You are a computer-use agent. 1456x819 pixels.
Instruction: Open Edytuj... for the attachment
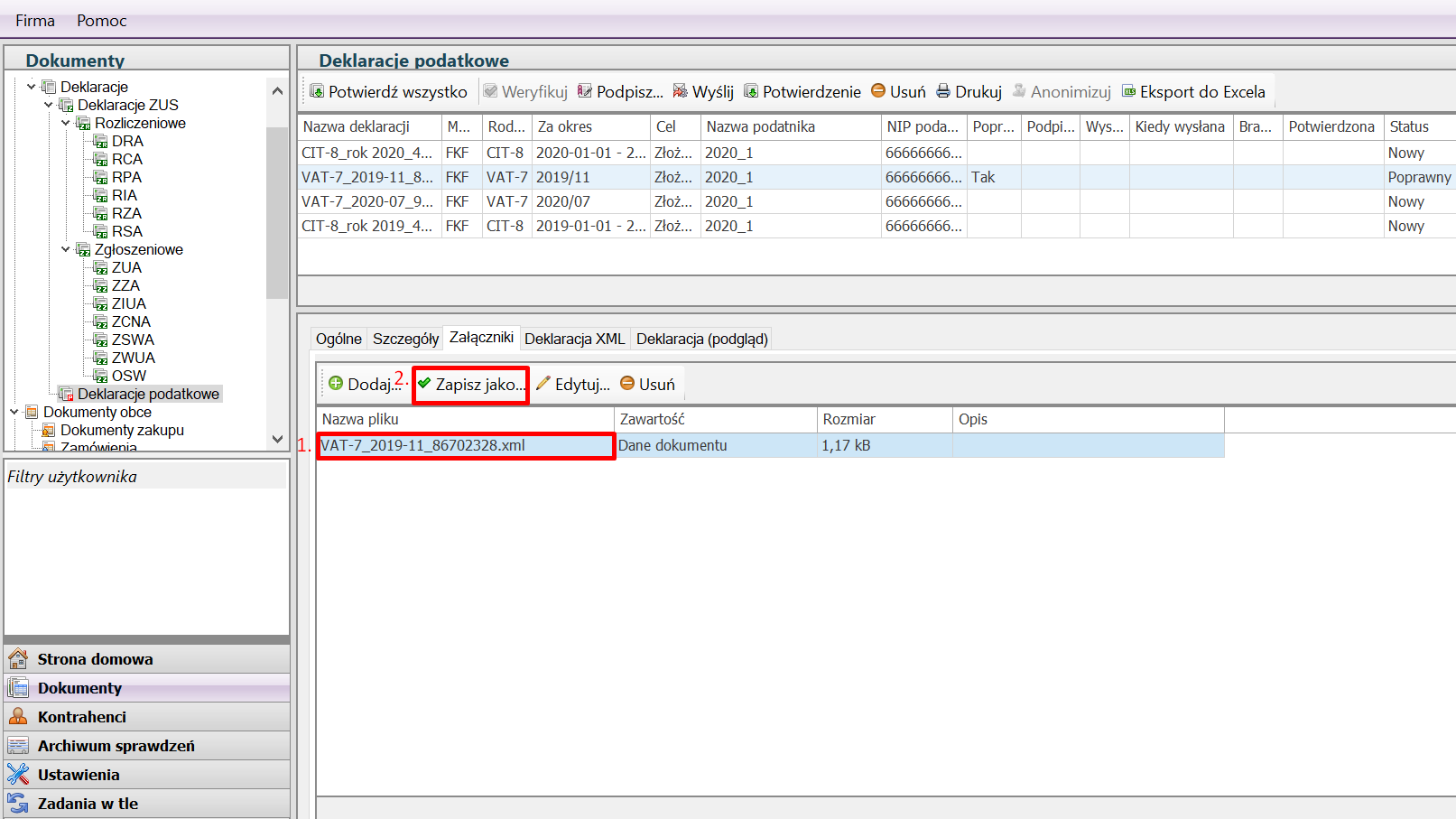point(573,385)
